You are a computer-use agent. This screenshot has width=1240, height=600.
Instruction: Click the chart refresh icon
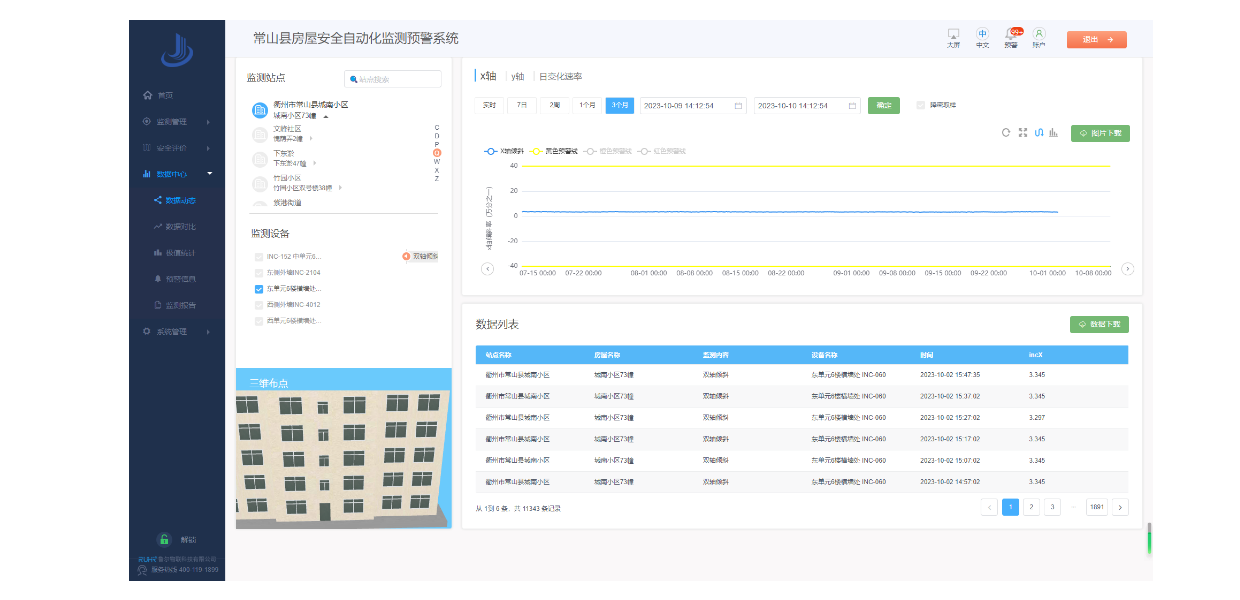click(x=1006, y=133)
